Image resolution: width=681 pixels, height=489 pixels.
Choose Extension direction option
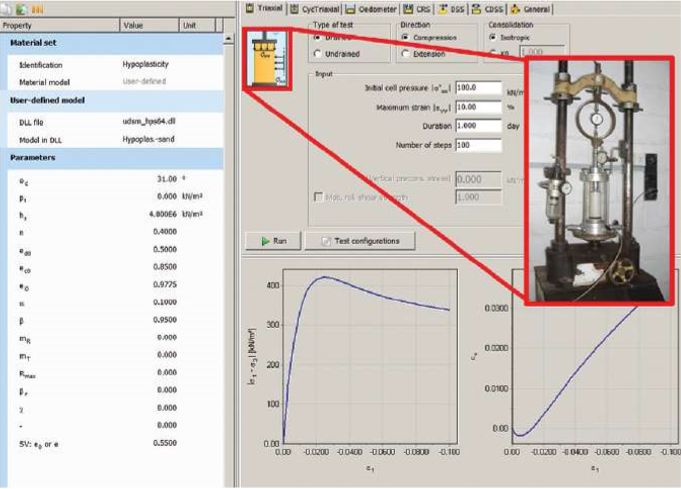point(405,53)
